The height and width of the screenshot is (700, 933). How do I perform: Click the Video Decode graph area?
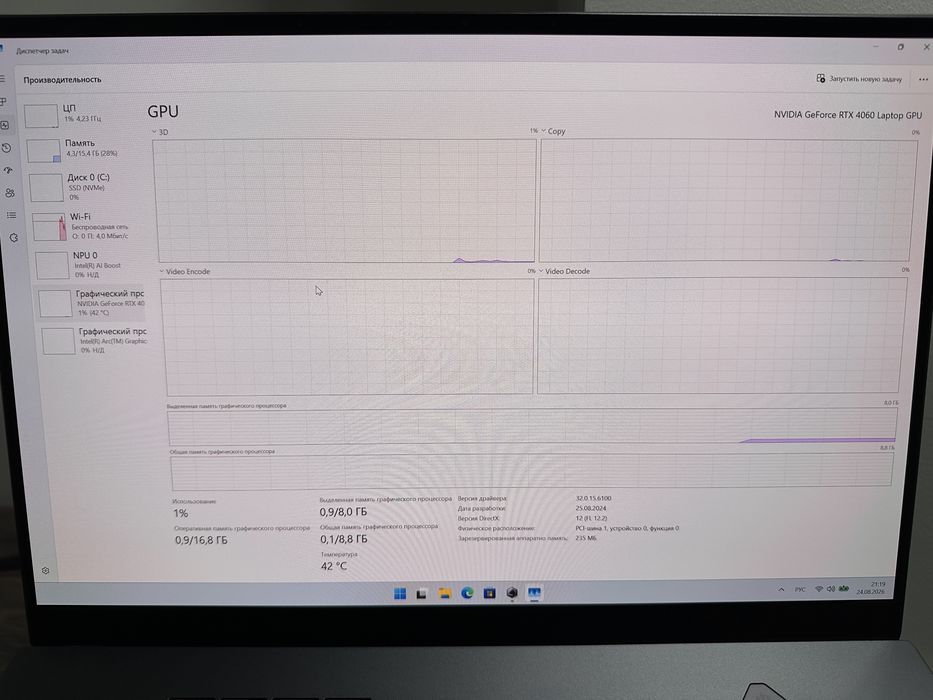pos(721,335)
